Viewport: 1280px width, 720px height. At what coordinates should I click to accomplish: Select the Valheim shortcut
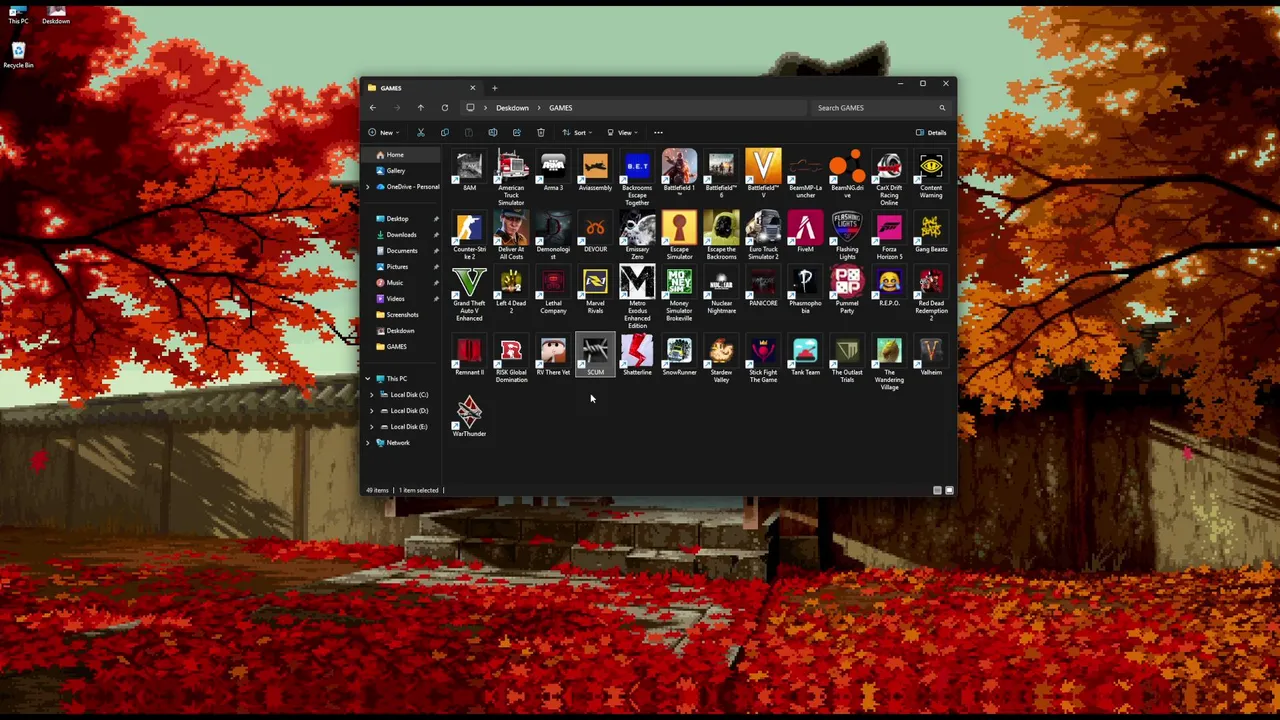(x=931, y=355)
